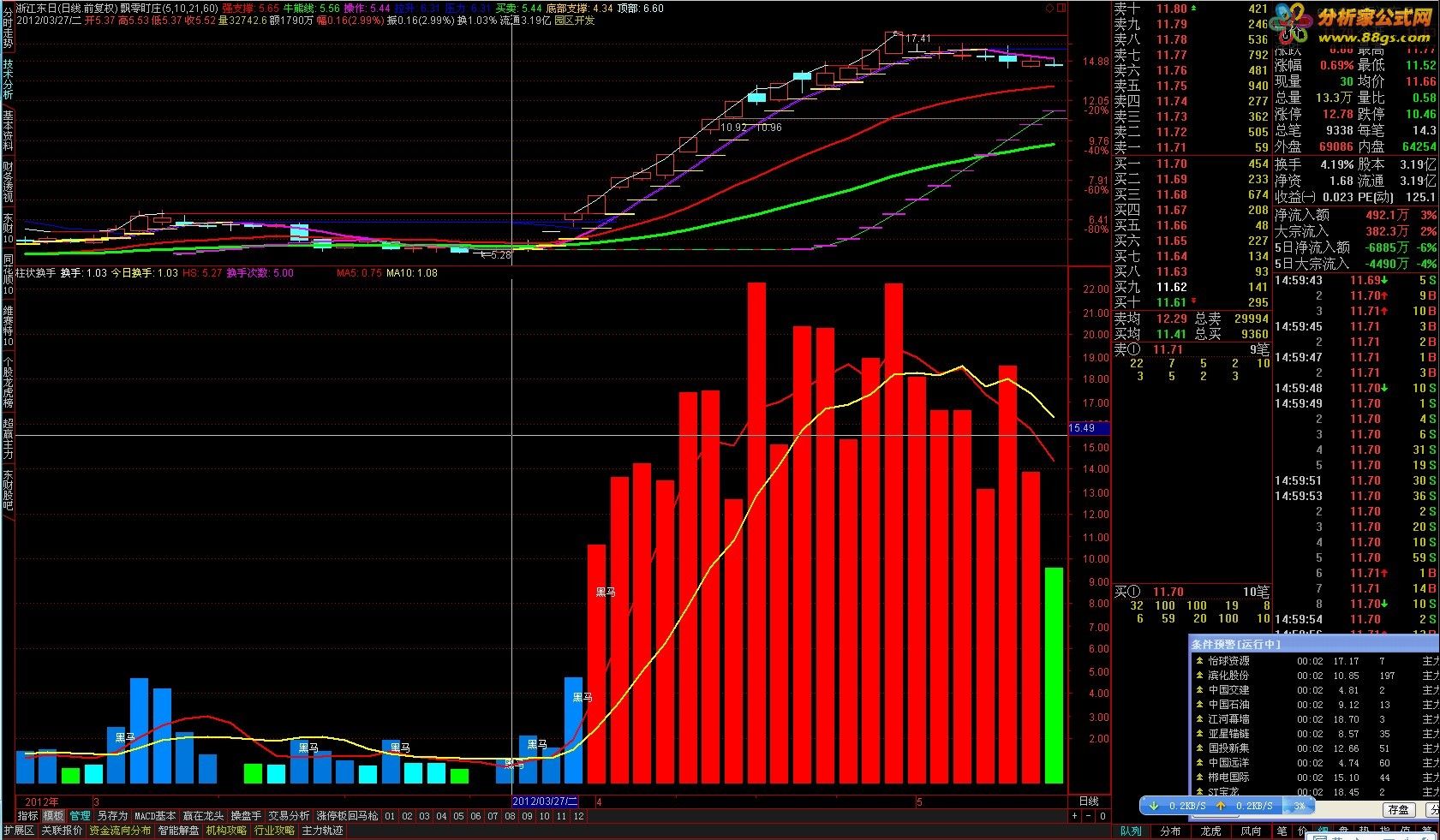Apply the 赢在龙头 template

click(x=203, y=816)
